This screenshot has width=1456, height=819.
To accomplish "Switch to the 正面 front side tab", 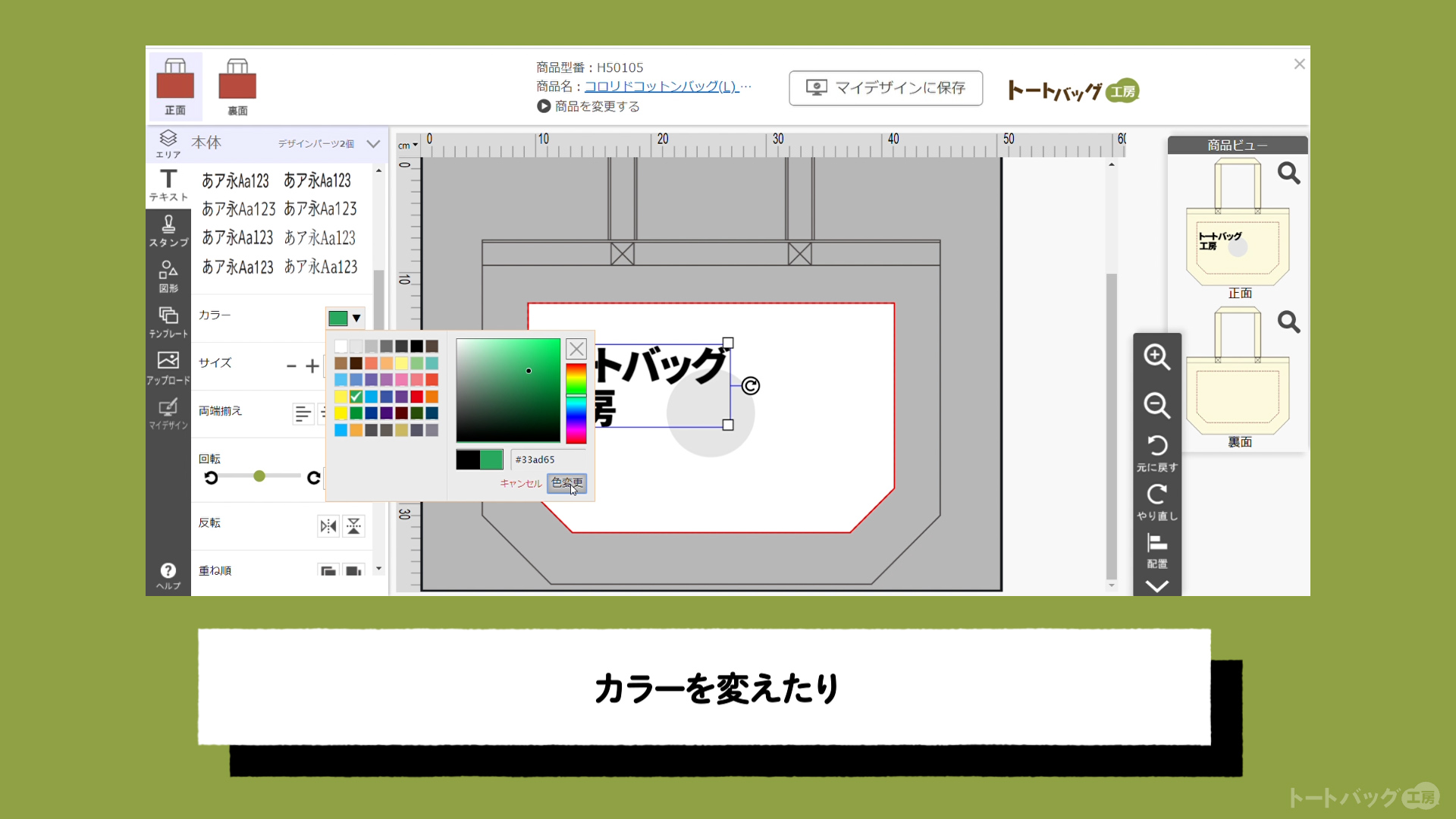I will (175, 86).
